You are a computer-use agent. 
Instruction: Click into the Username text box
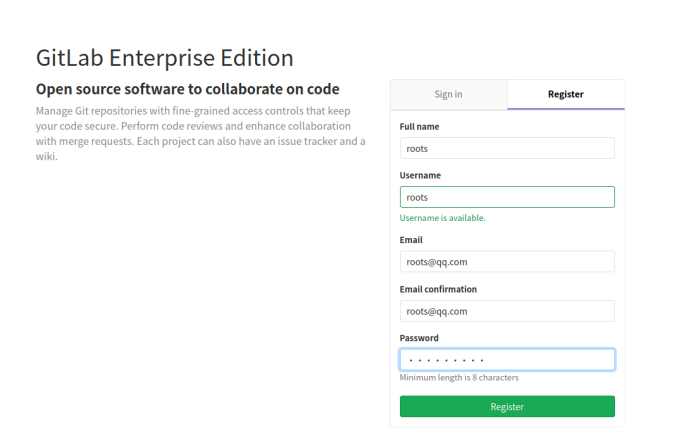click(x=507, y=197)
